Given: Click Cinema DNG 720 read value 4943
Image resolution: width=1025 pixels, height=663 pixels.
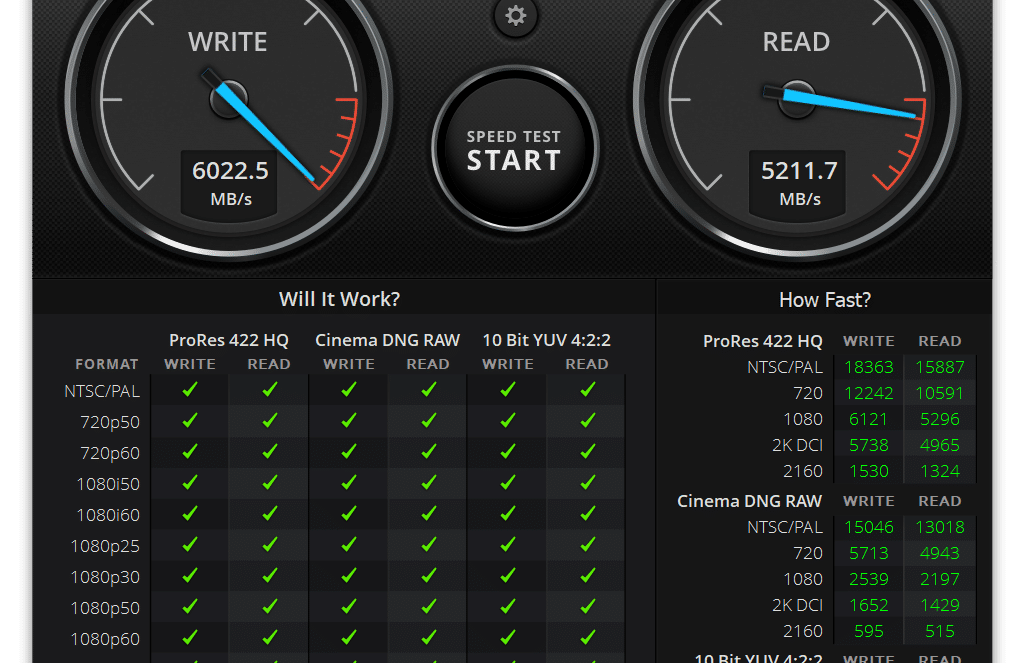Looking at the screenshot, I should pos(939,553).
